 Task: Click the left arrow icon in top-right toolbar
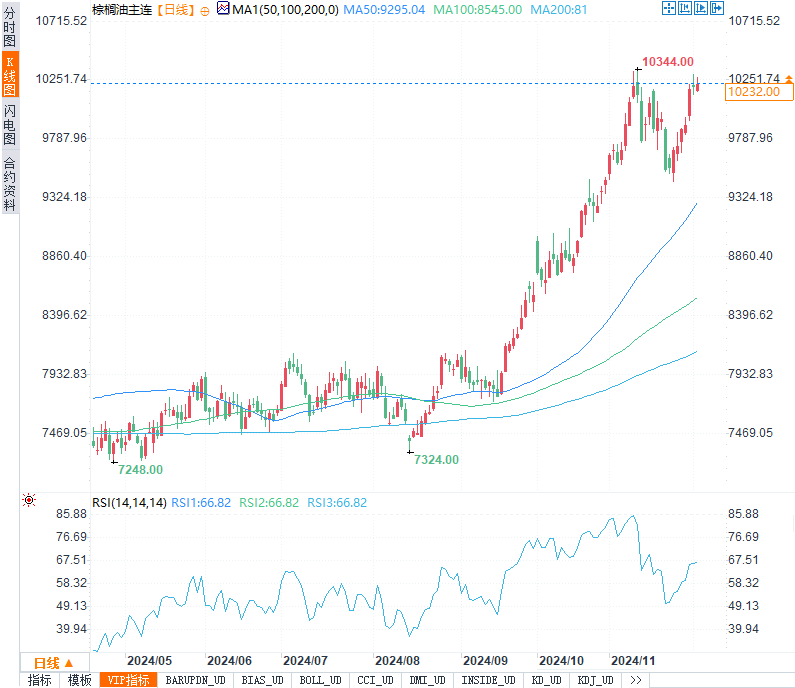pyautogui.click(x=684, y=9)
